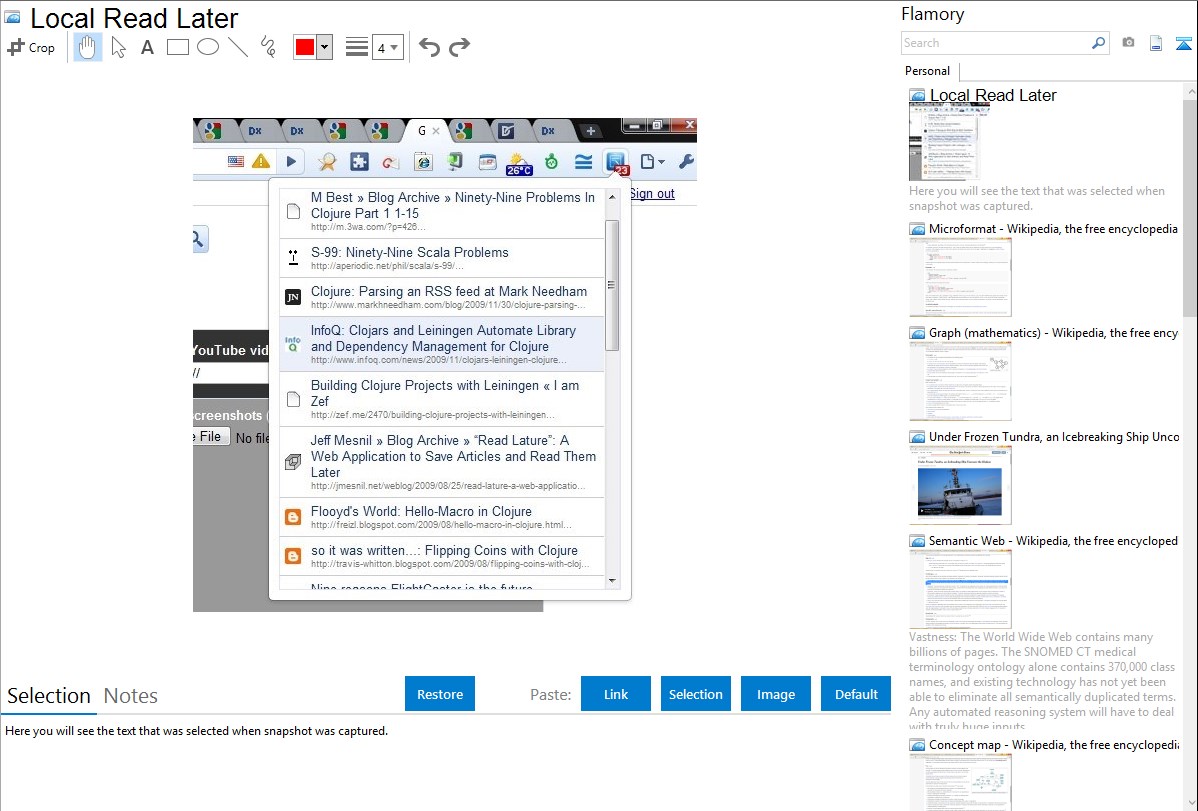Click the blue collapse-to-top arrow icon

tap(1184, 43)
